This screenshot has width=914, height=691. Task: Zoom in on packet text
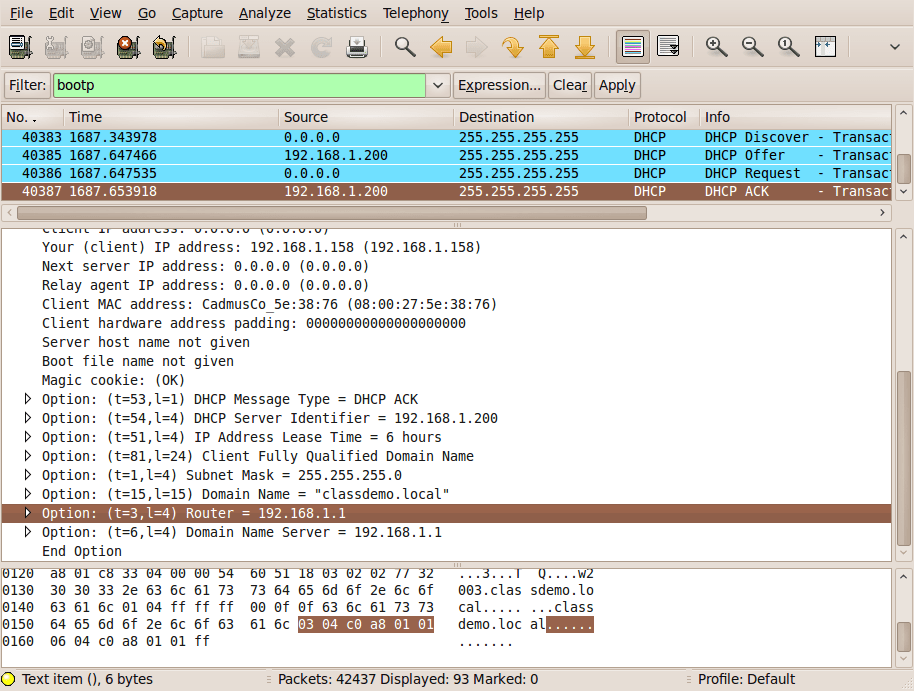pos(716,47)
